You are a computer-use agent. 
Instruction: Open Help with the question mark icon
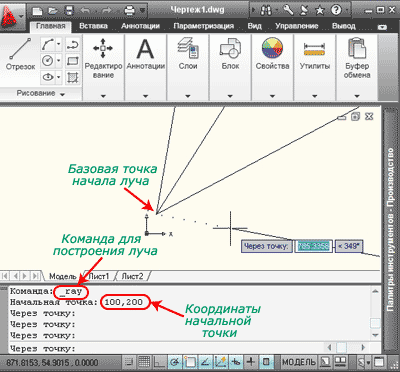[x=336, y=11]
